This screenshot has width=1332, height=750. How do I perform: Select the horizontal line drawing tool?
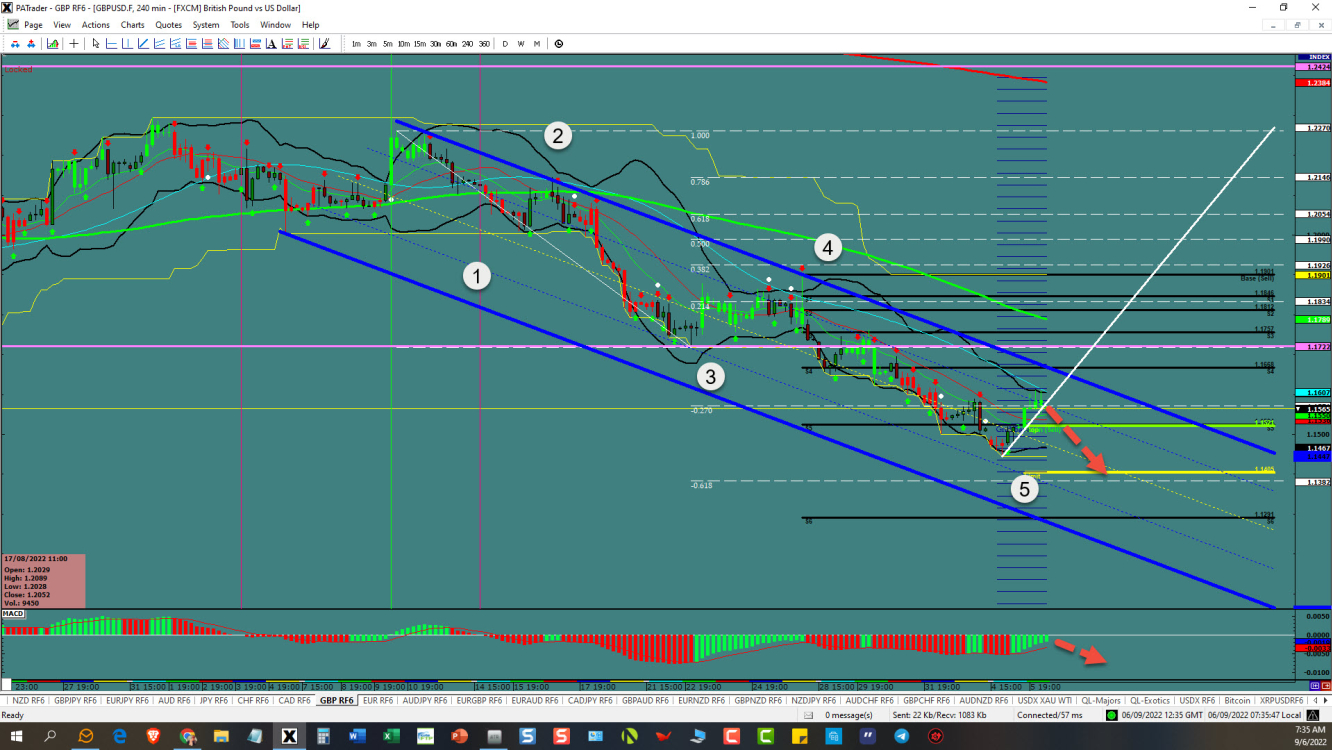112,43
